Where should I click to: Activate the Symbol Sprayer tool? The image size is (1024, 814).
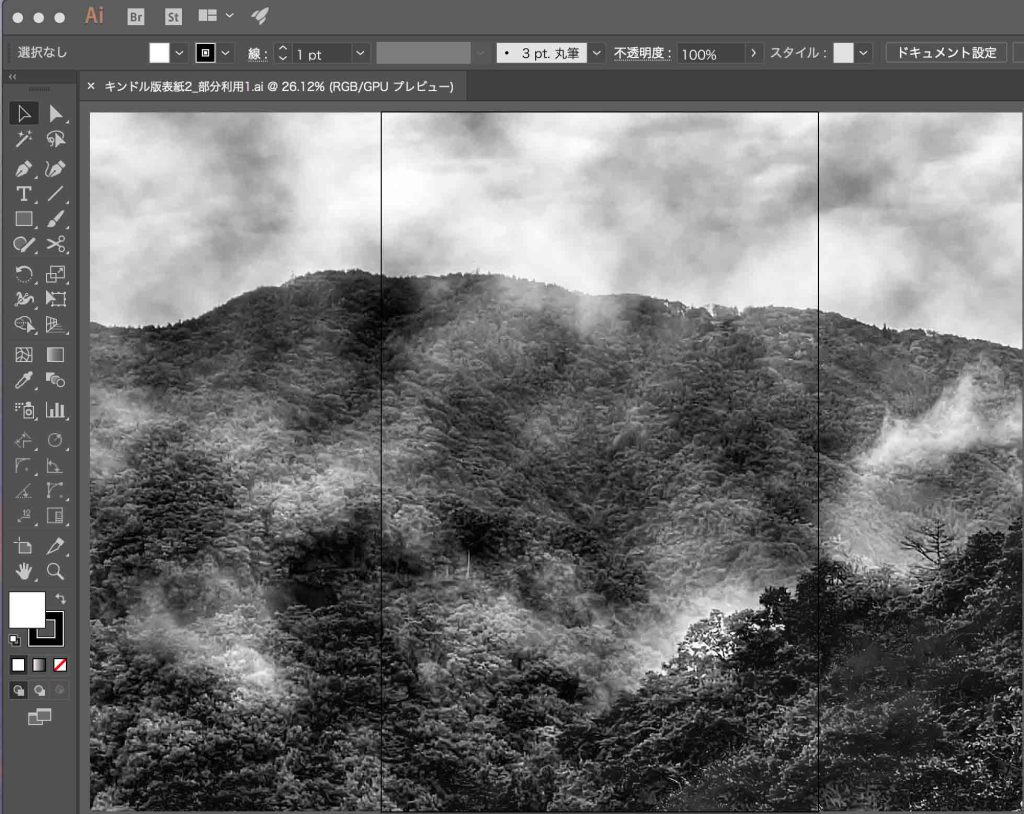(x=24, y=410)
